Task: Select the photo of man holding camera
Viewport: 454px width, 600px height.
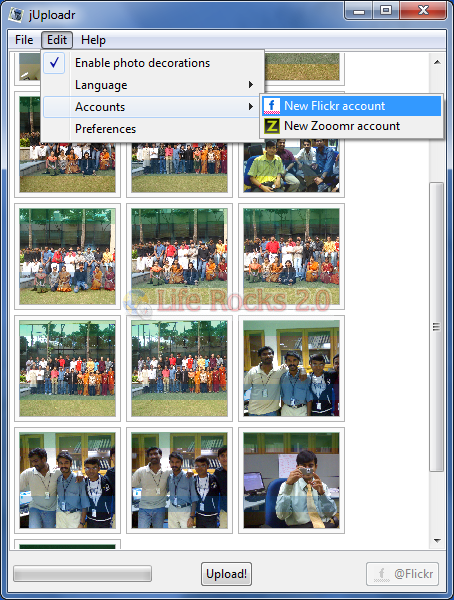Action: pyautogui.click(x=291, y=481)
